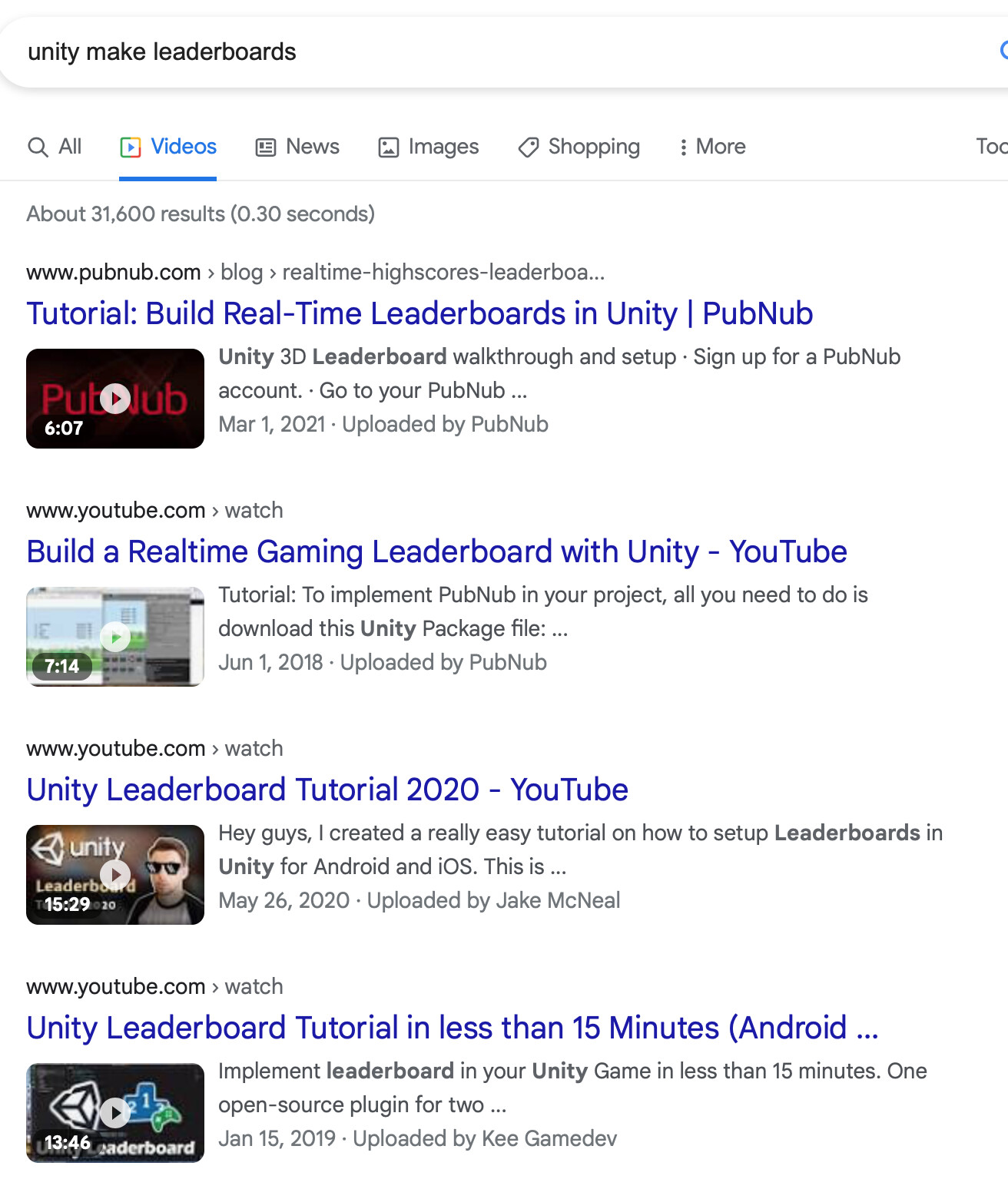
Task: Open 'Tutorial: Build Real-Time Leaderboards in Unity | PubNub' link
Action: (x=419, y=313)
